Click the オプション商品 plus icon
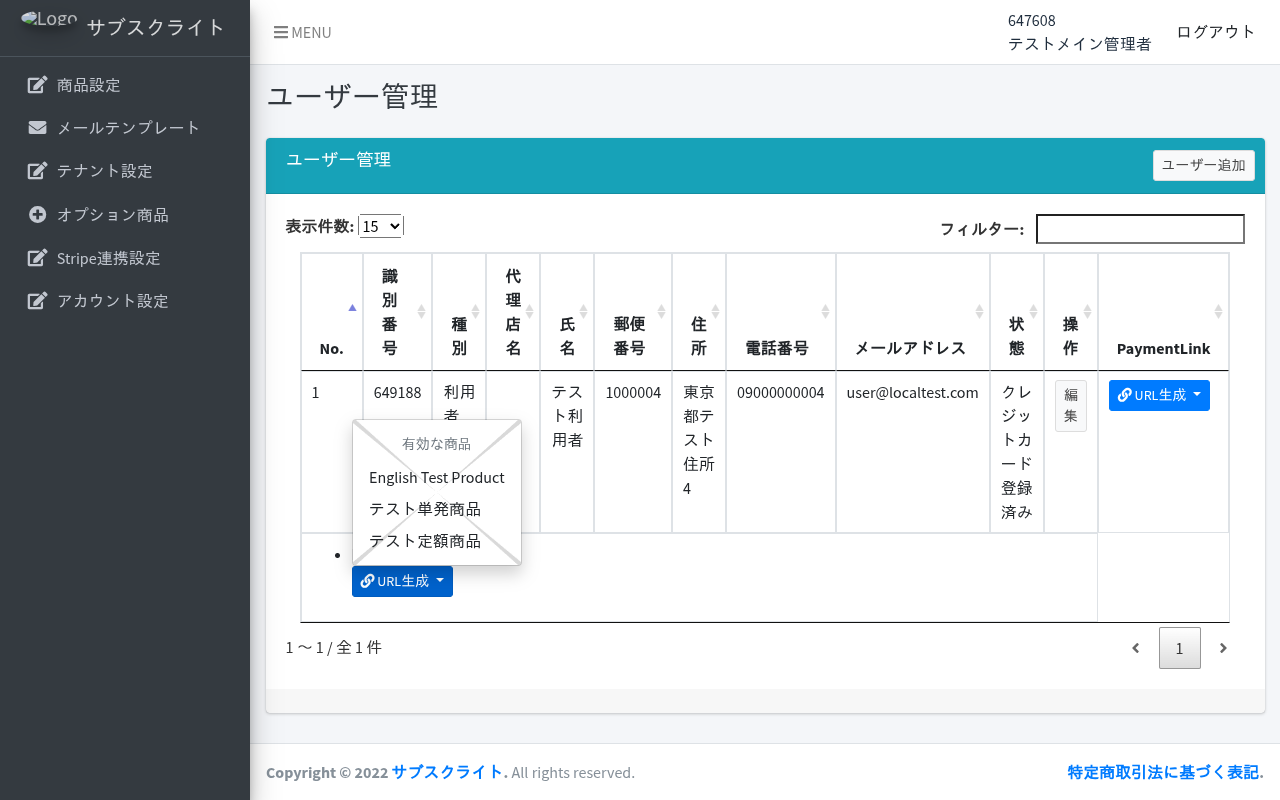The width and height of the screenshot is (1280, 800). tap(37, 214)
